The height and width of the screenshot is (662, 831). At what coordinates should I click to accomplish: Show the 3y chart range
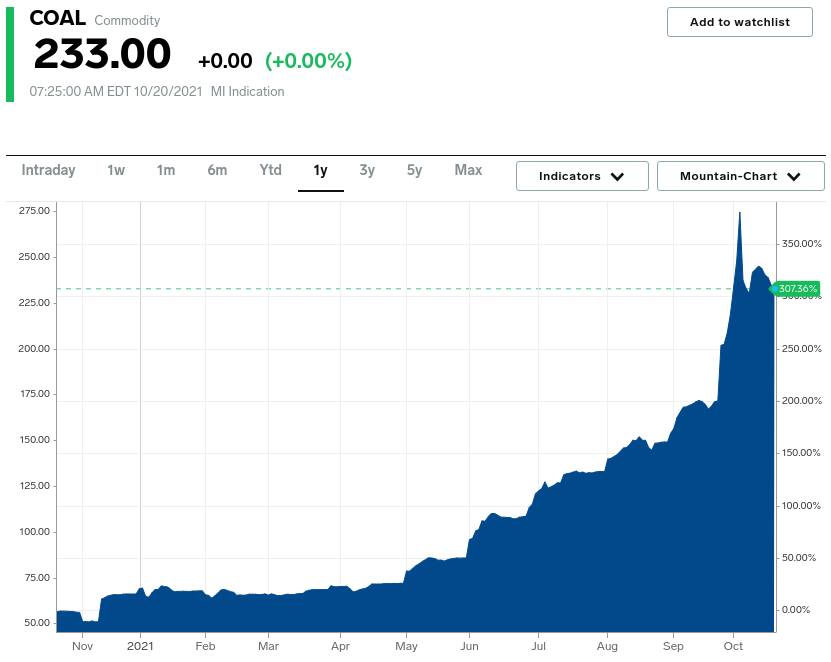pyautogui.click(x=367, y=170)
